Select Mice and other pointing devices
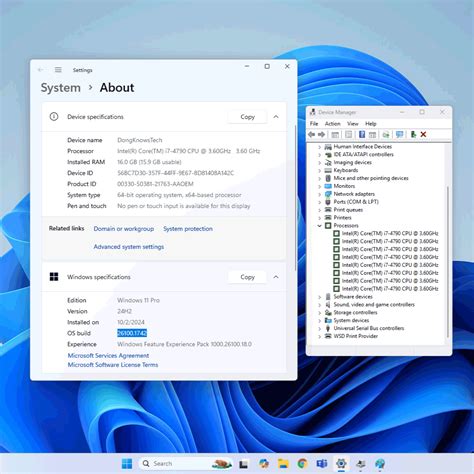 coord(371,178)
